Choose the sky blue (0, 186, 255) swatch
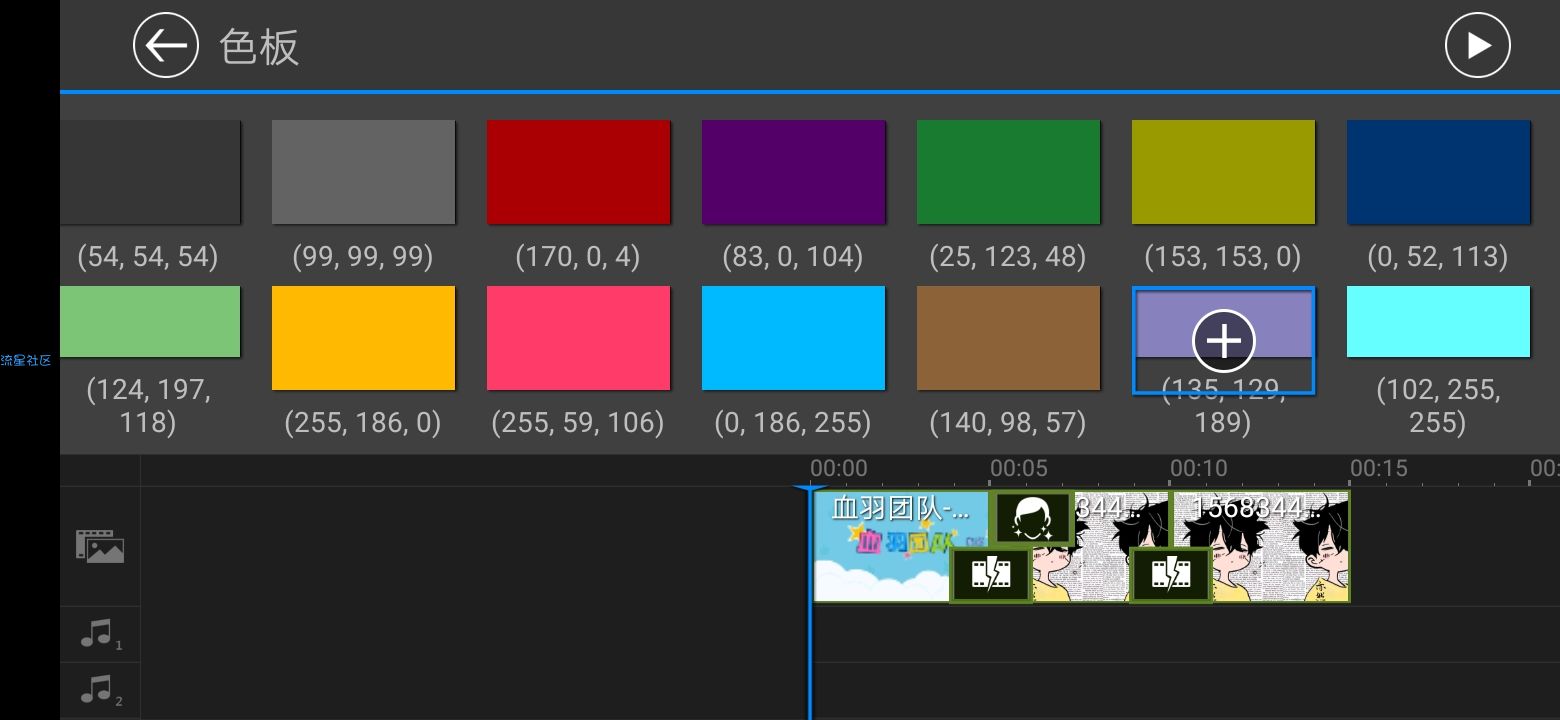The width and height of the screenshot is (1560, 720). coord(793,338)
